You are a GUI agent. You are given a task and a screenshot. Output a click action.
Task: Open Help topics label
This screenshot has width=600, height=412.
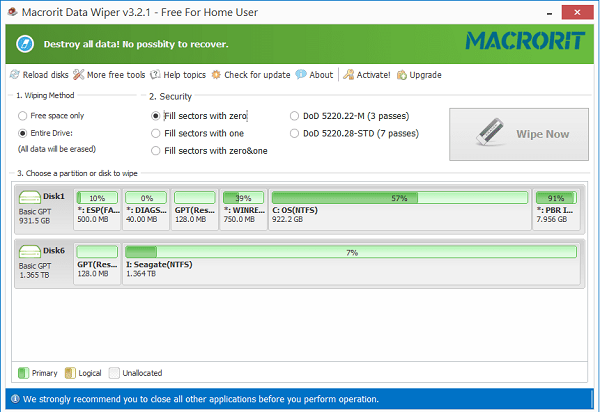click(184, 75)
